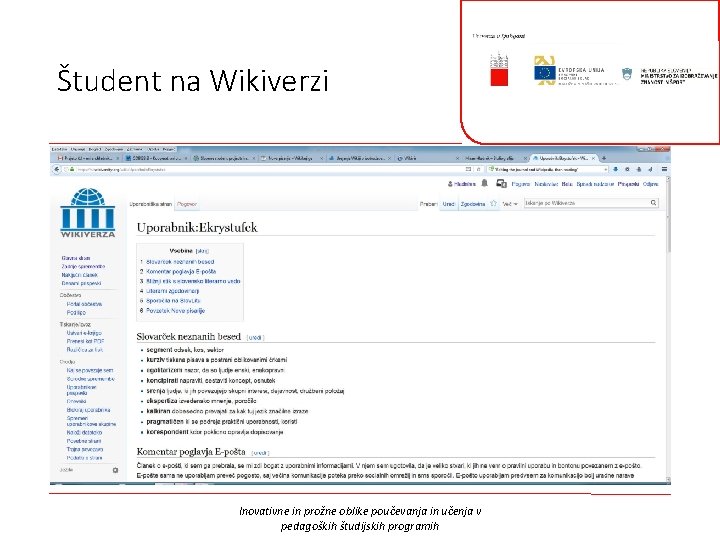Open the browser search engine dropdown arrow
The image size is (720, 540).
[606, 169]
